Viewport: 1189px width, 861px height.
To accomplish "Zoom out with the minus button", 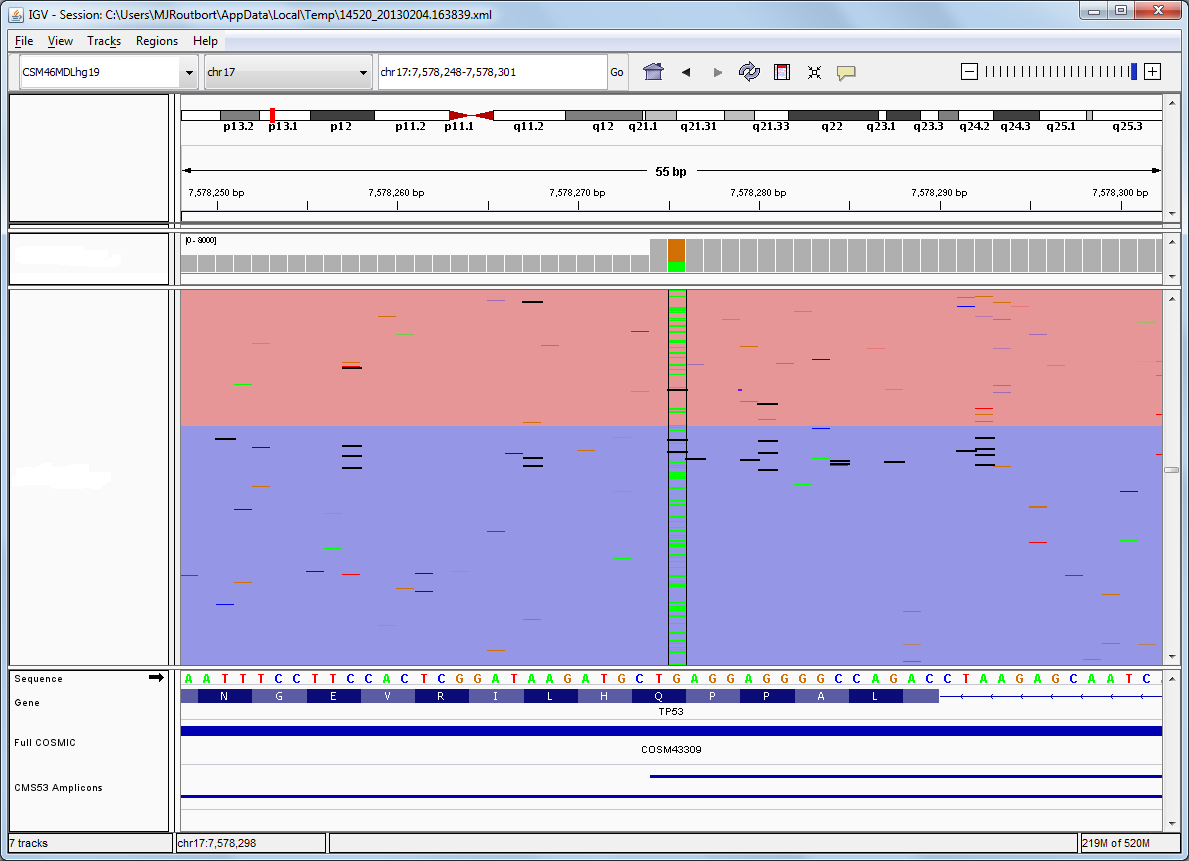I will 969,71.
